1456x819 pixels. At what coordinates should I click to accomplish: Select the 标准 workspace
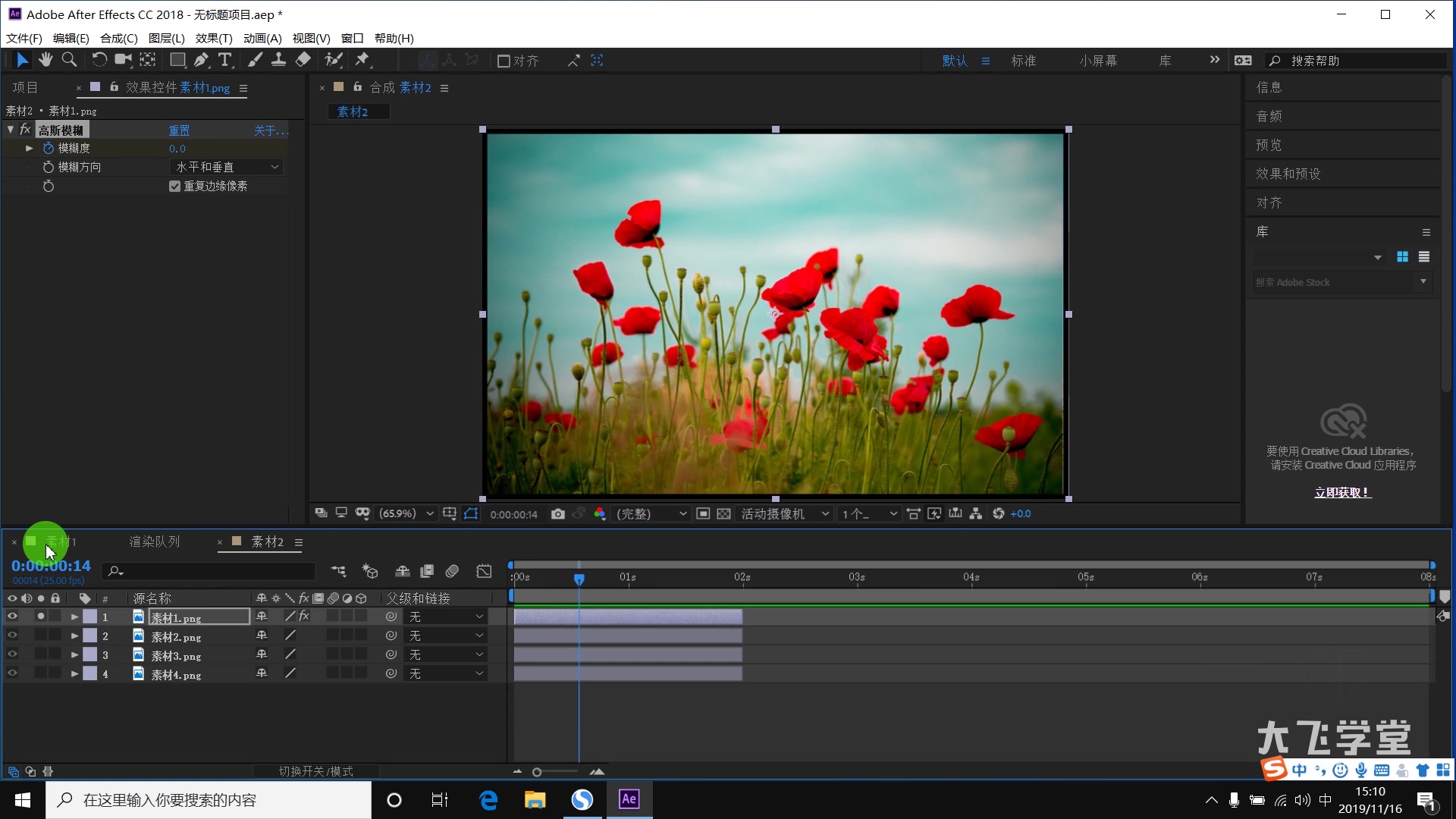click(x=1024, y=61)
